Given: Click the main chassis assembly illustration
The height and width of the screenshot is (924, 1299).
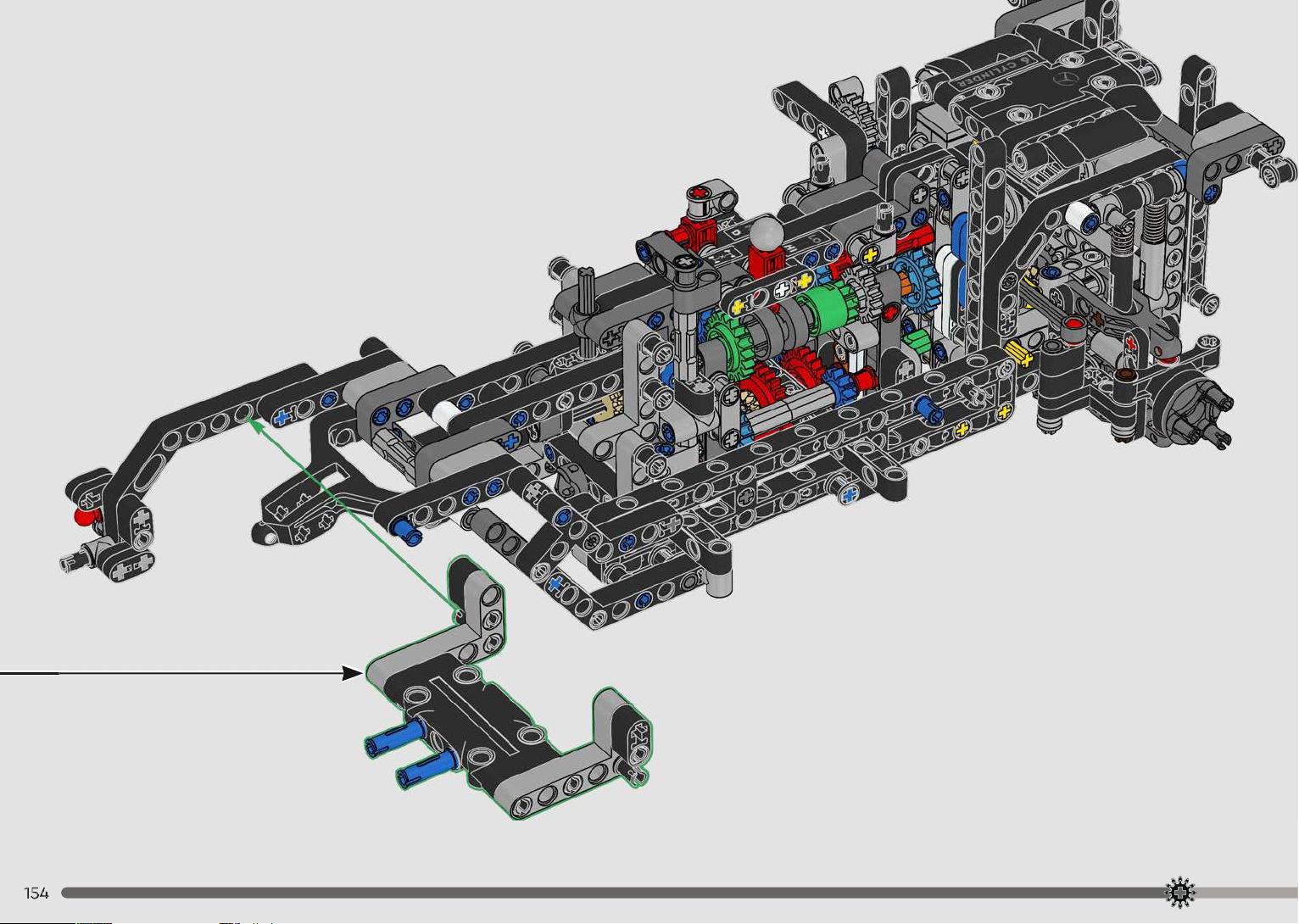Looking at the screenshot, I should [x=678, y=314].
